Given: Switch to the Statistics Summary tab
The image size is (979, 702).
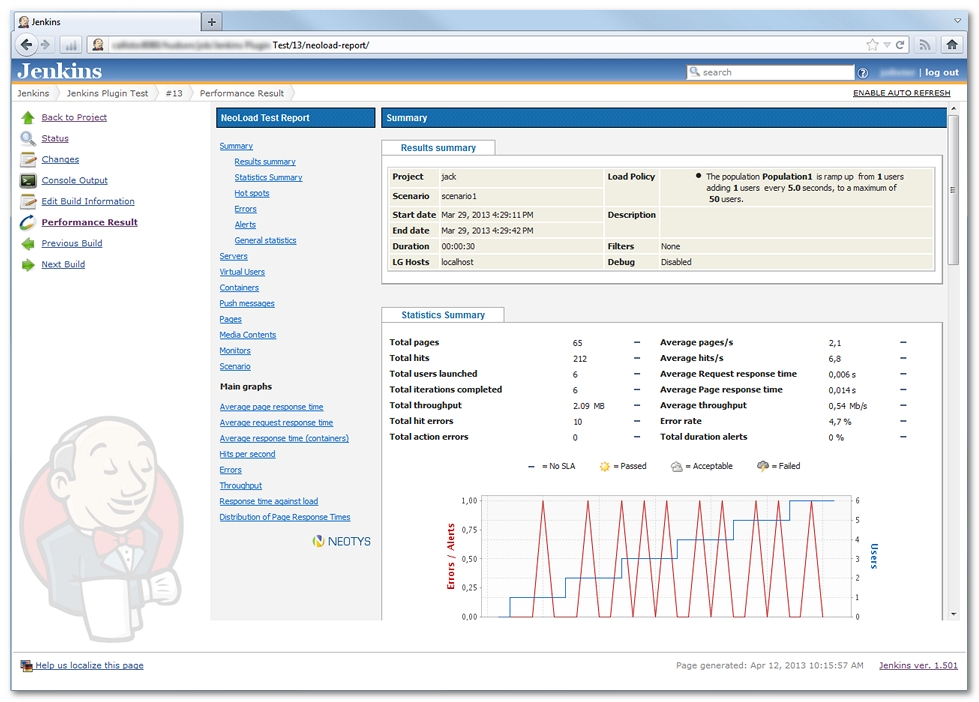Looking at the screenshot, I should (443, 315).
